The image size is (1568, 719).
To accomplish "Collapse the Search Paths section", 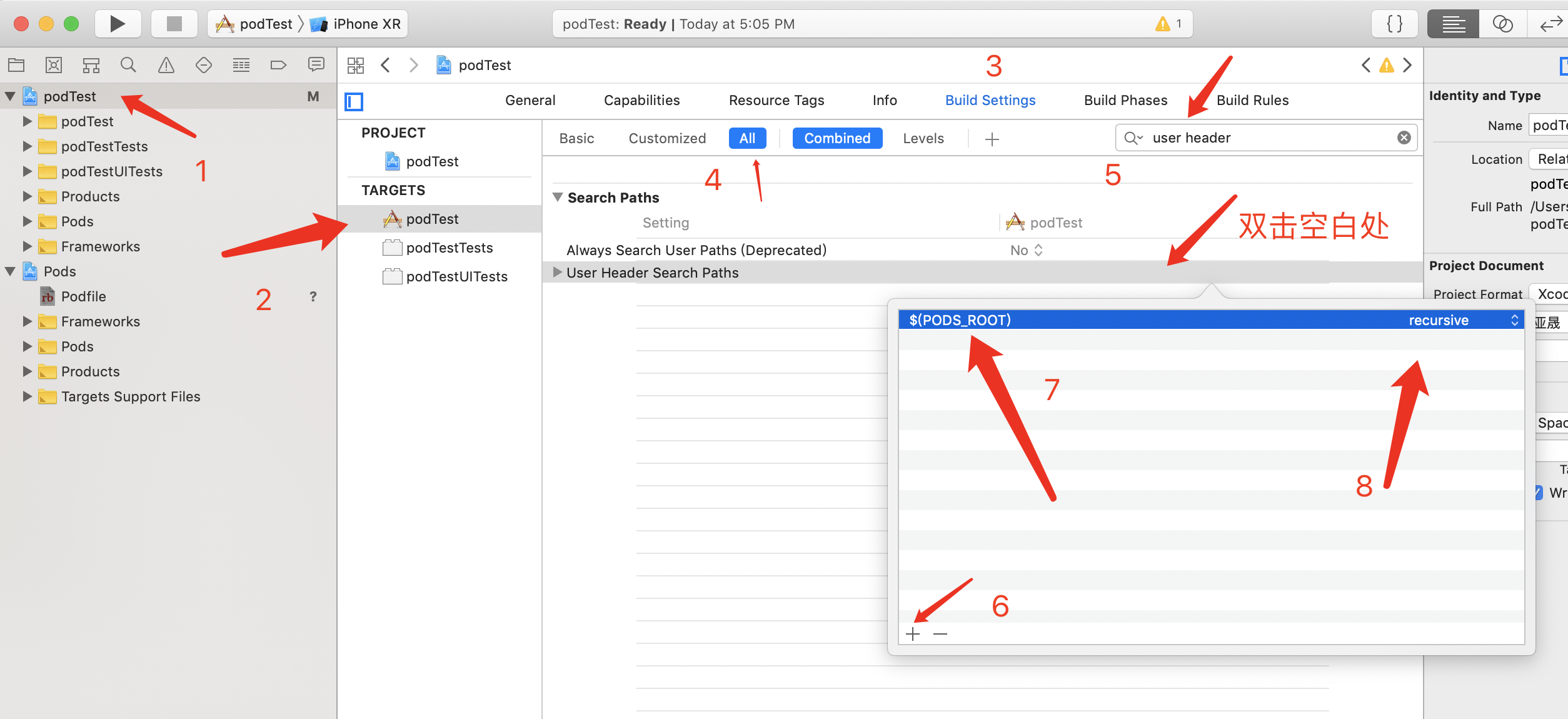I will click(558, 198).
